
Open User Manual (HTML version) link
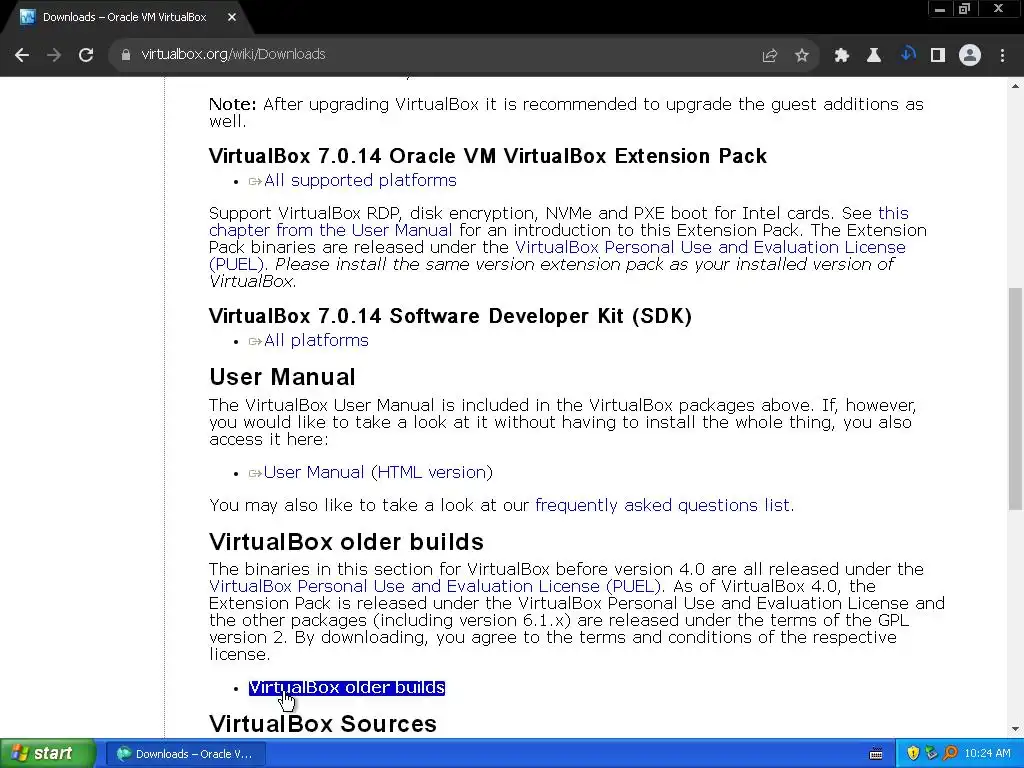click(378, 472)
